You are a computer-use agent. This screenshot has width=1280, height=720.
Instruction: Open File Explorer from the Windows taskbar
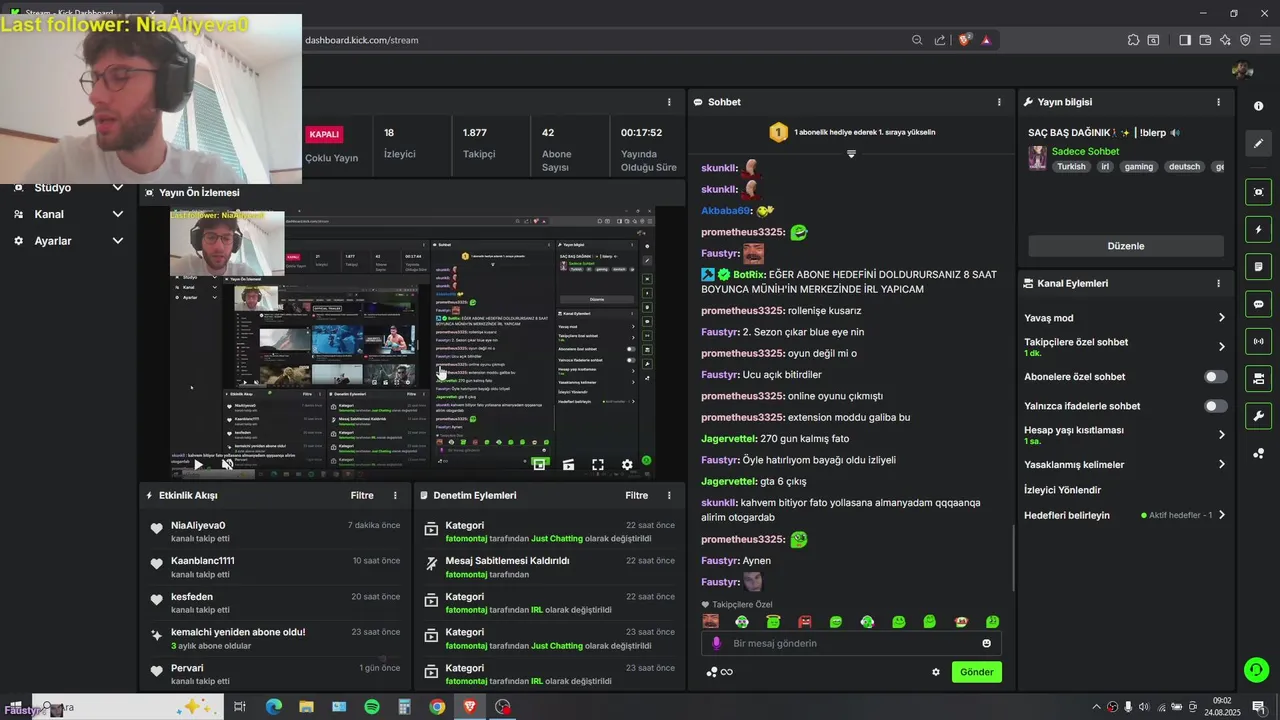(x=306, y=707)
